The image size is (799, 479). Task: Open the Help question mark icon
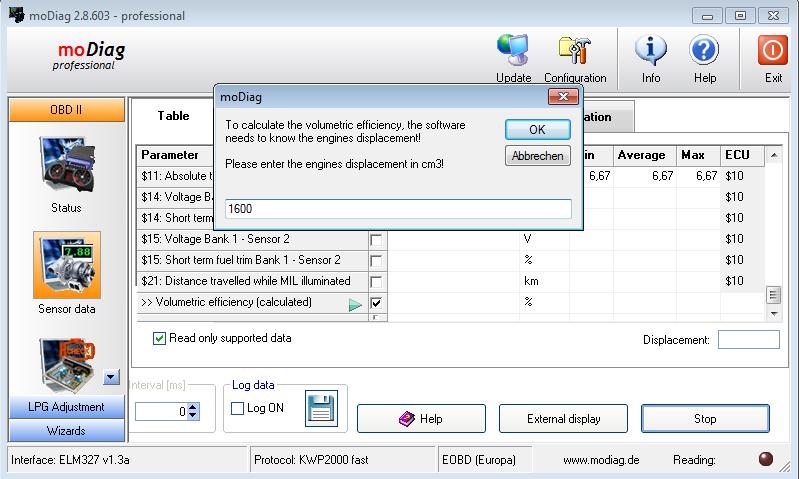point(704,50)
